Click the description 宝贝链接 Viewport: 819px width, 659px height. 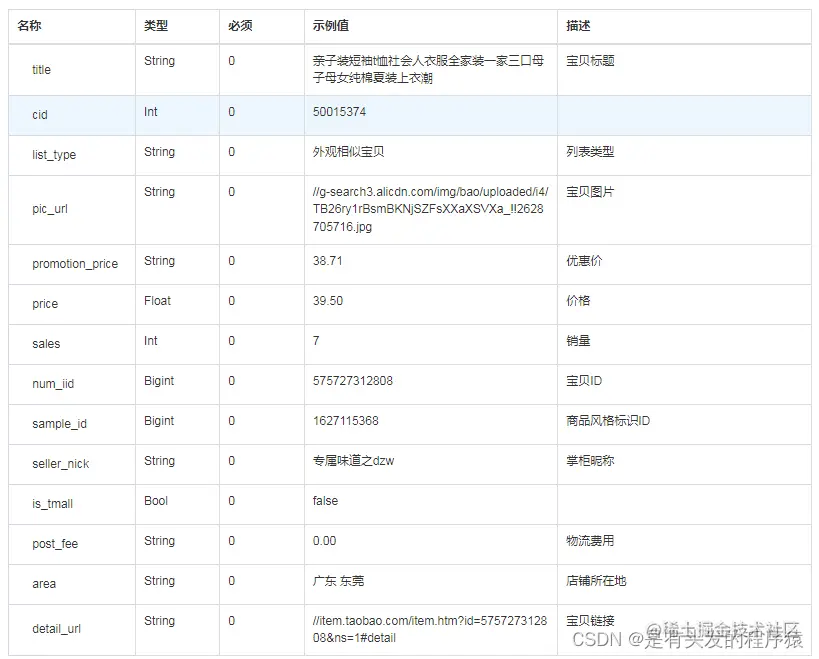click(x=590, y=621)
